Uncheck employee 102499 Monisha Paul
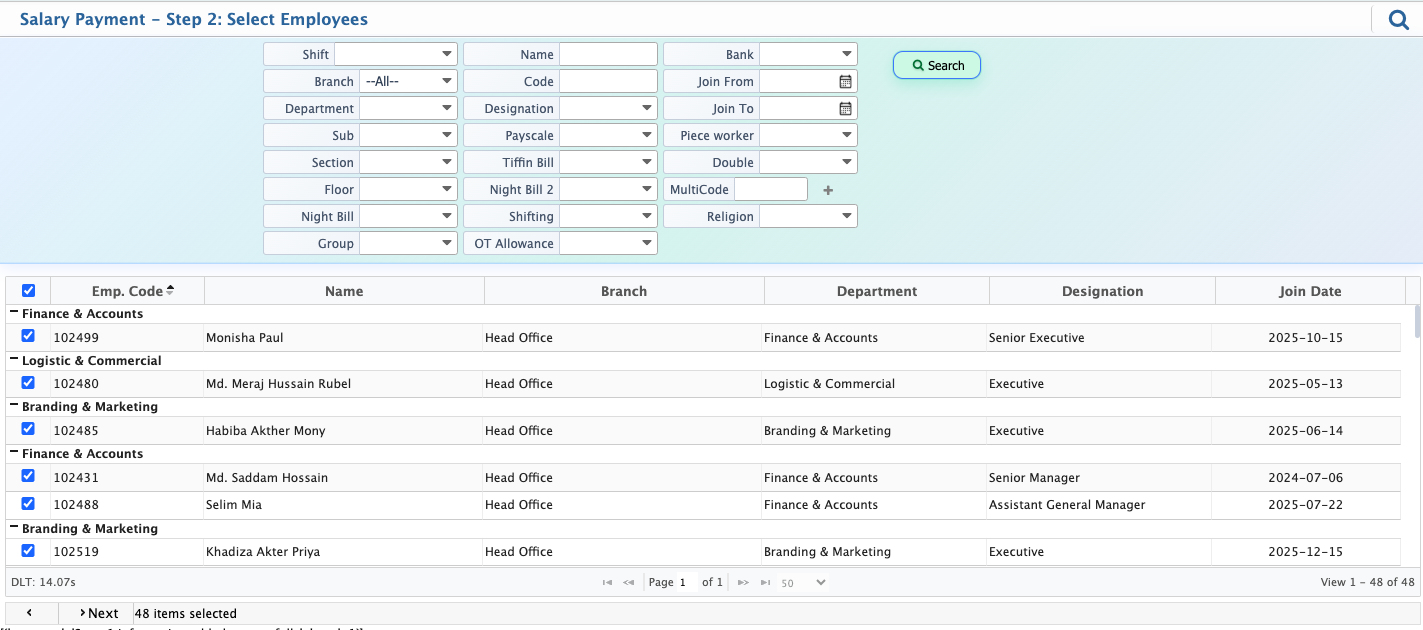1423x630 pixels. click(28, 336)
